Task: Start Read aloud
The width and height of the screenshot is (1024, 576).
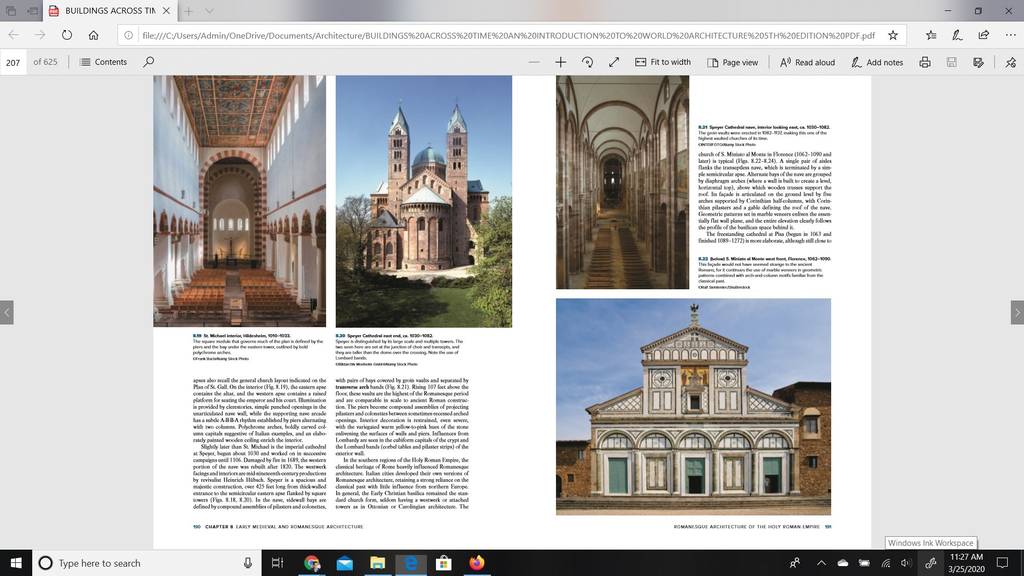Action: [x=807, y=62]
